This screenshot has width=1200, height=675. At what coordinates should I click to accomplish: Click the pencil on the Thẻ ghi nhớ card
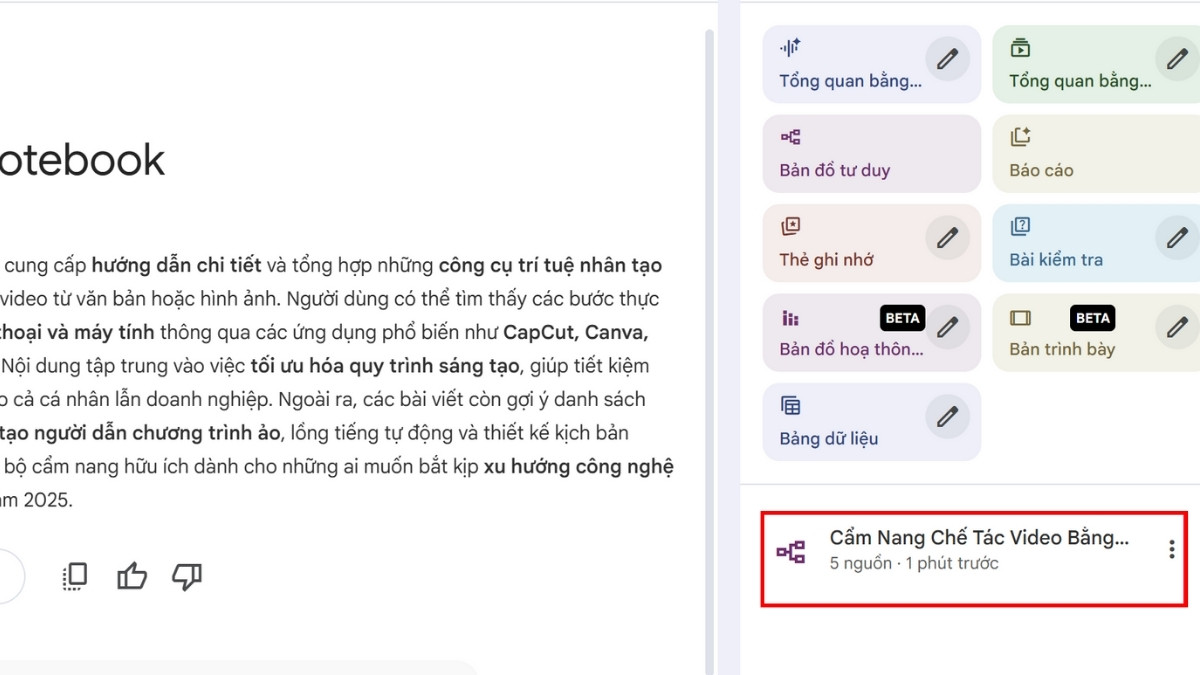coord(947,238)
